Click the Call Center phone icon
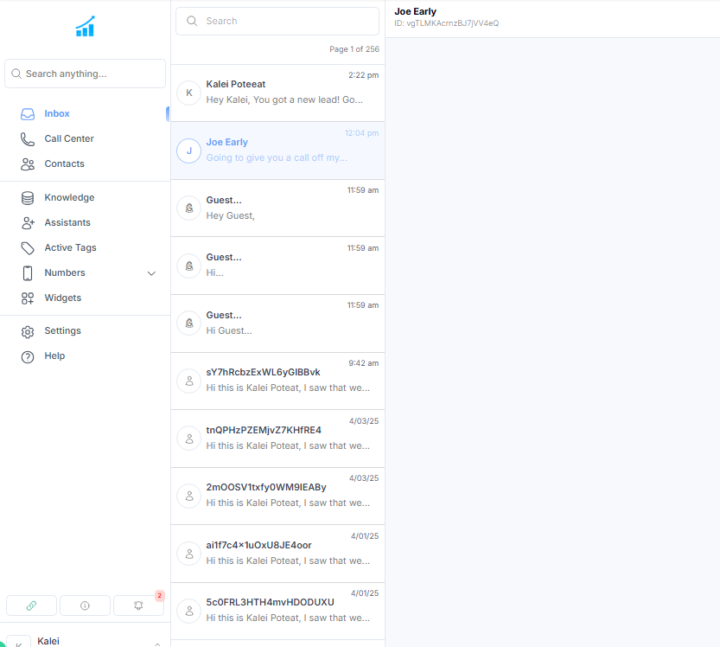This screenshot has height=647, width=720. [x=28, y=139]
